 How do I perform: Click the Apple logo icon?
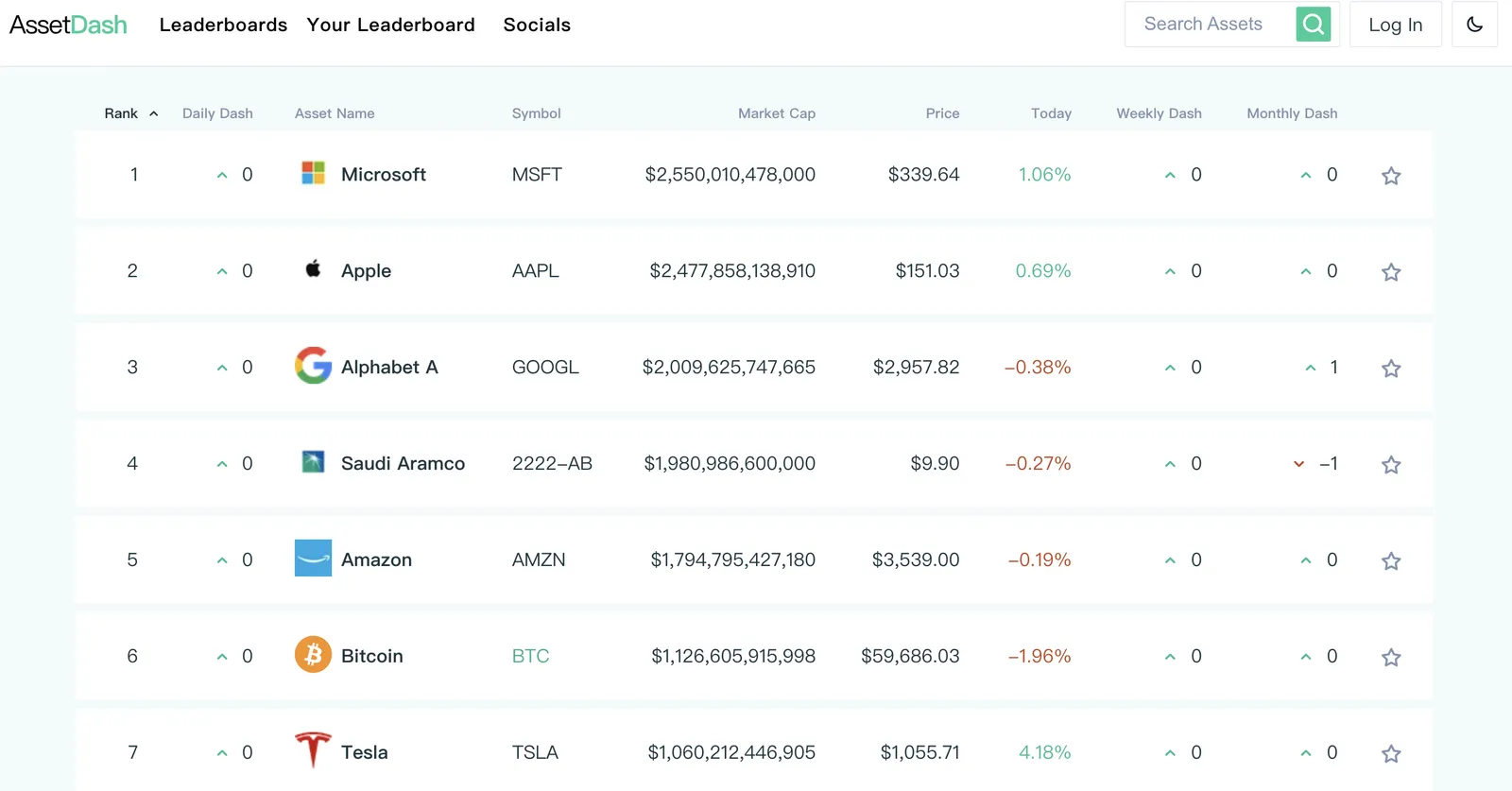(x=313, y=269)
